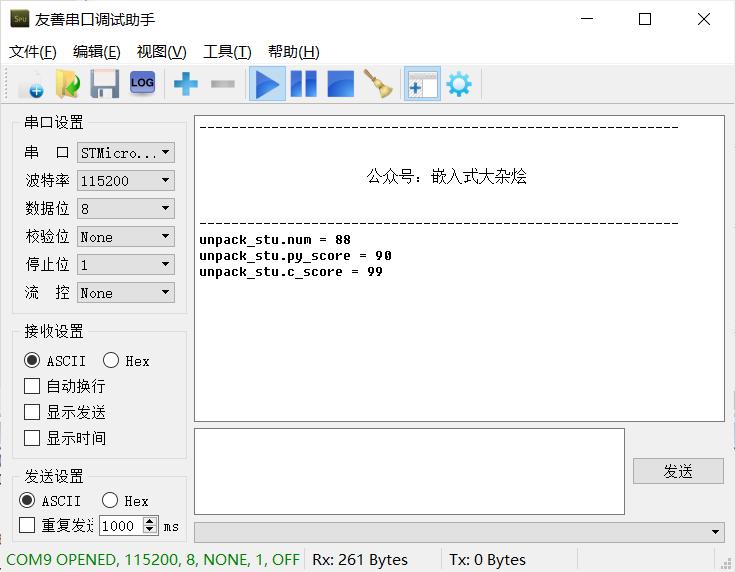
Task: Open the send history dropdown at bottom
Action: [x=459, y=532]
